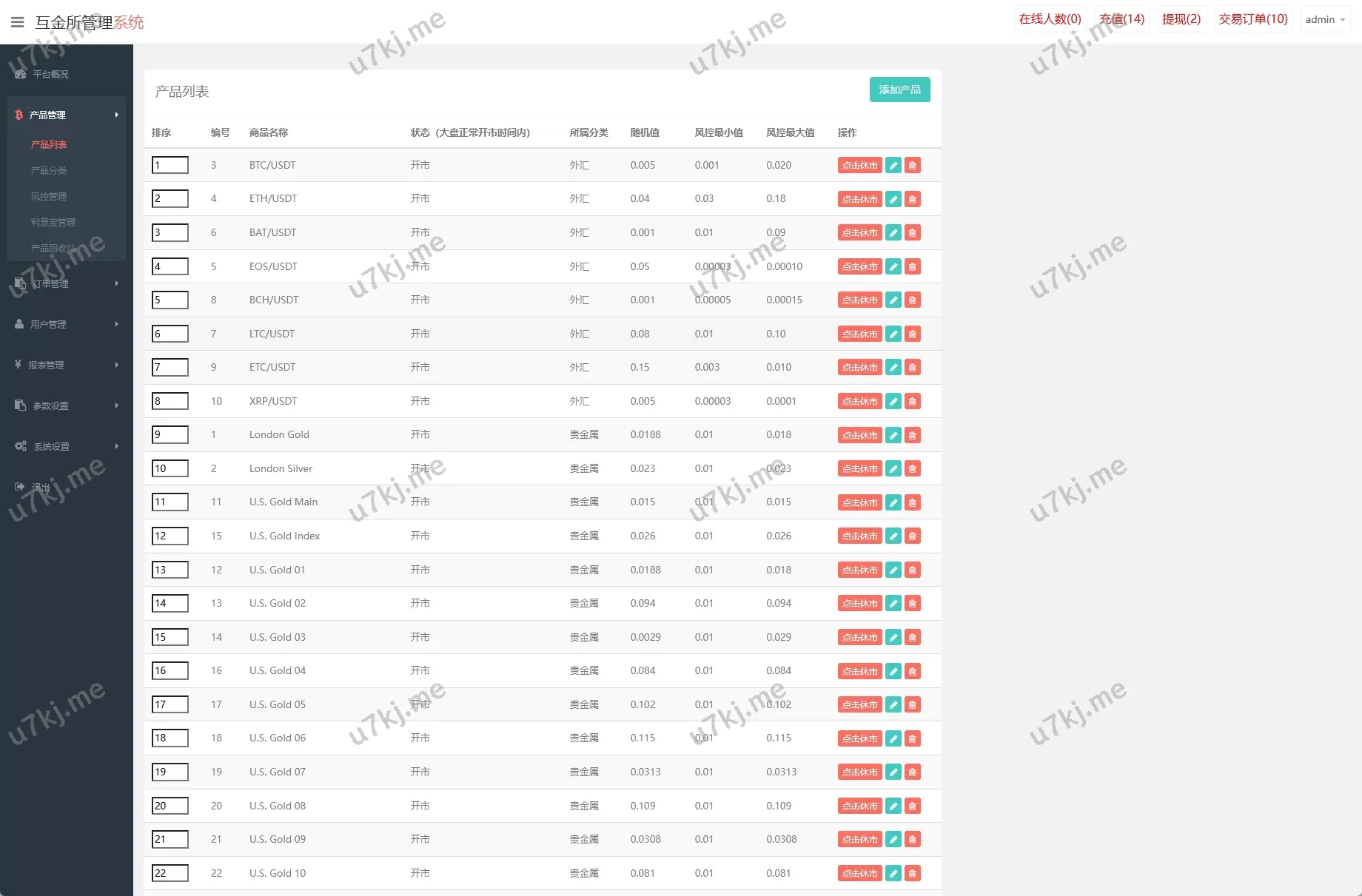Toggle U.S. Gold 05 market closed button
Screen dimensions: 1362x896
click(x=859, y=704)
